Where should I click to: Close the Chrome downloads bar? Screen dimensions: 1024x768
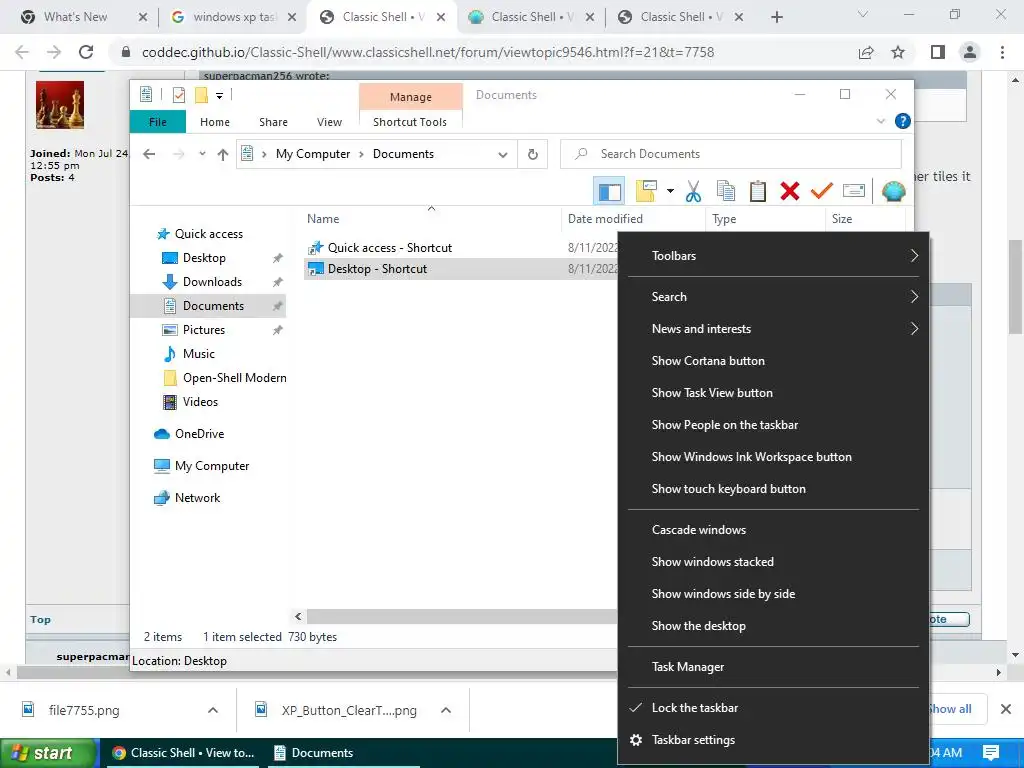click(1006, 709)
